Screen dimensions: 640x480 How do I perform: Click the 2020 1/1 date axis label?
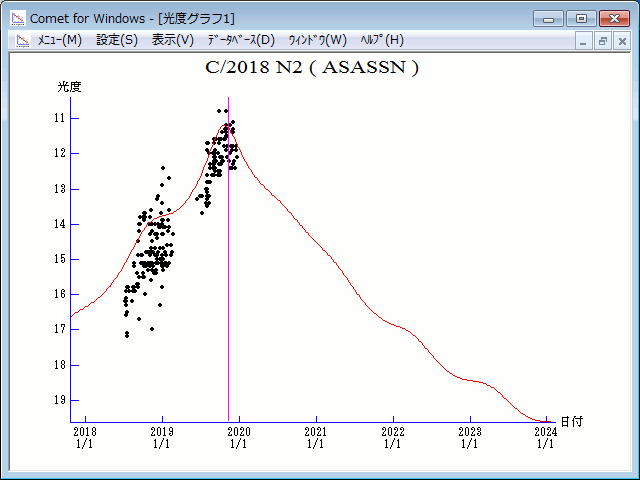tap(239, 438)
